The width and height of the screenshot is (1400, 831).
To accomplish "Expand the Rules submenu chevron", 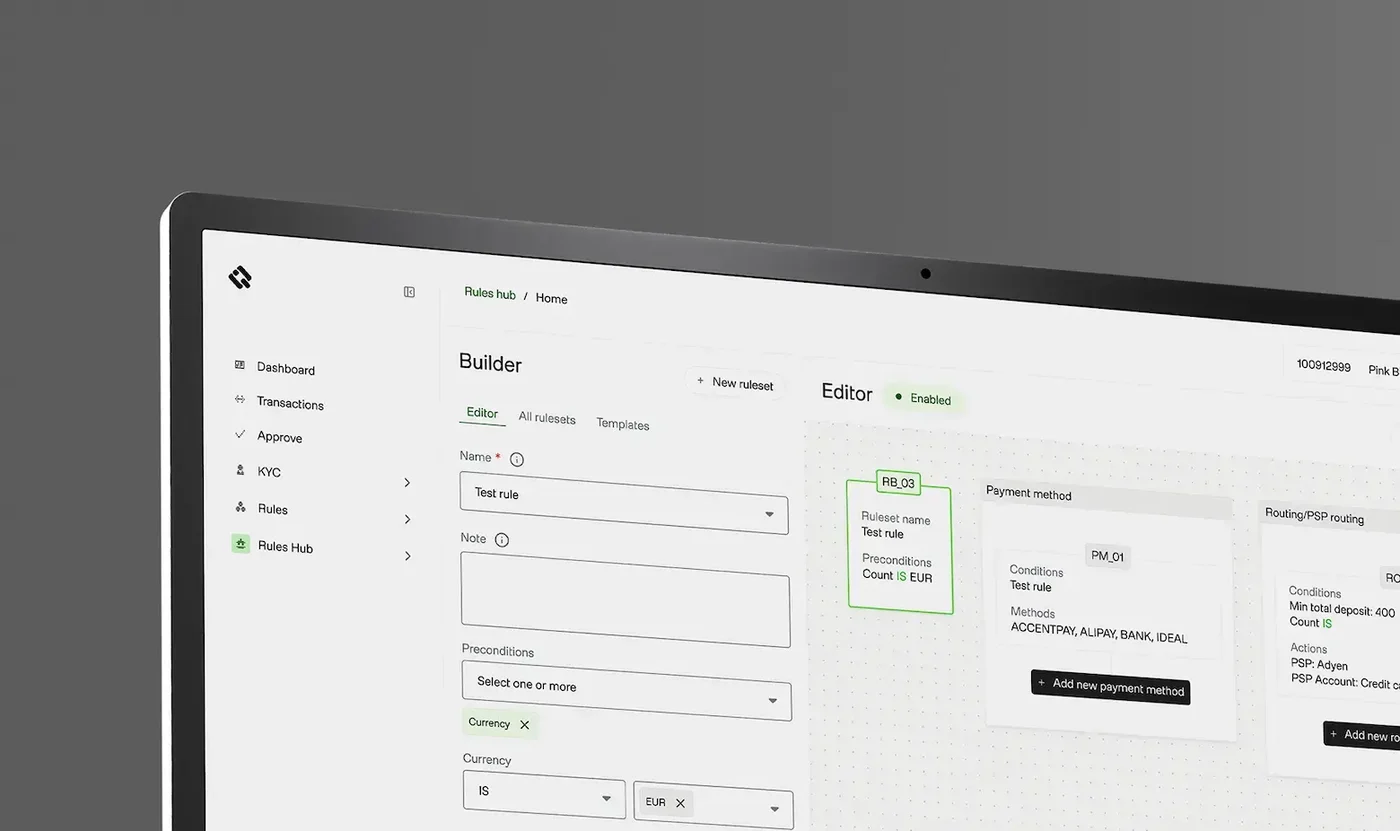I will pyautogui.click(x=407, y=519).
